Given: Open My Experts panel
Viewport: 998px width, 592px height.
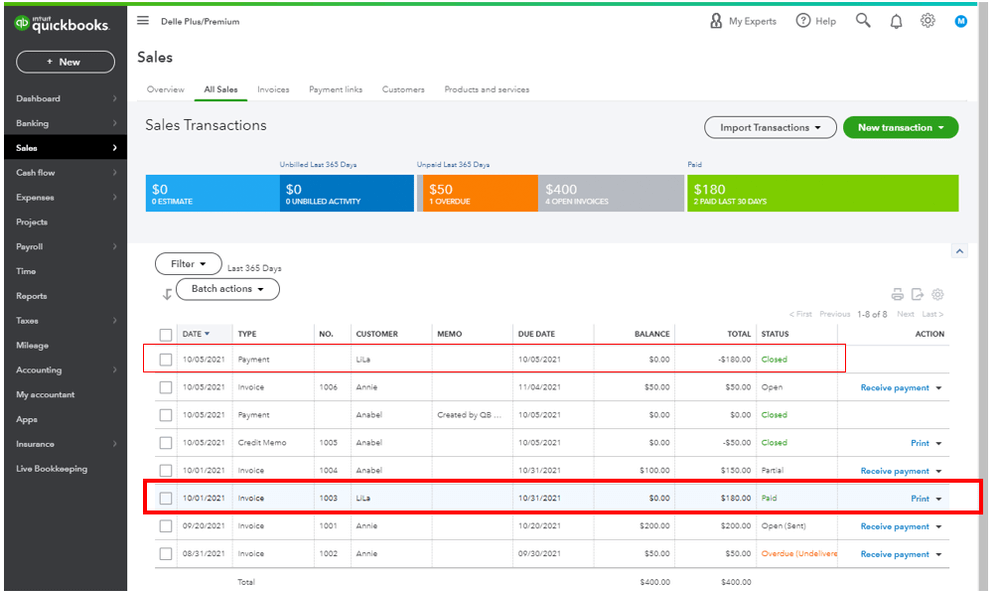Looking at the screenshot, I should (743, 21).
